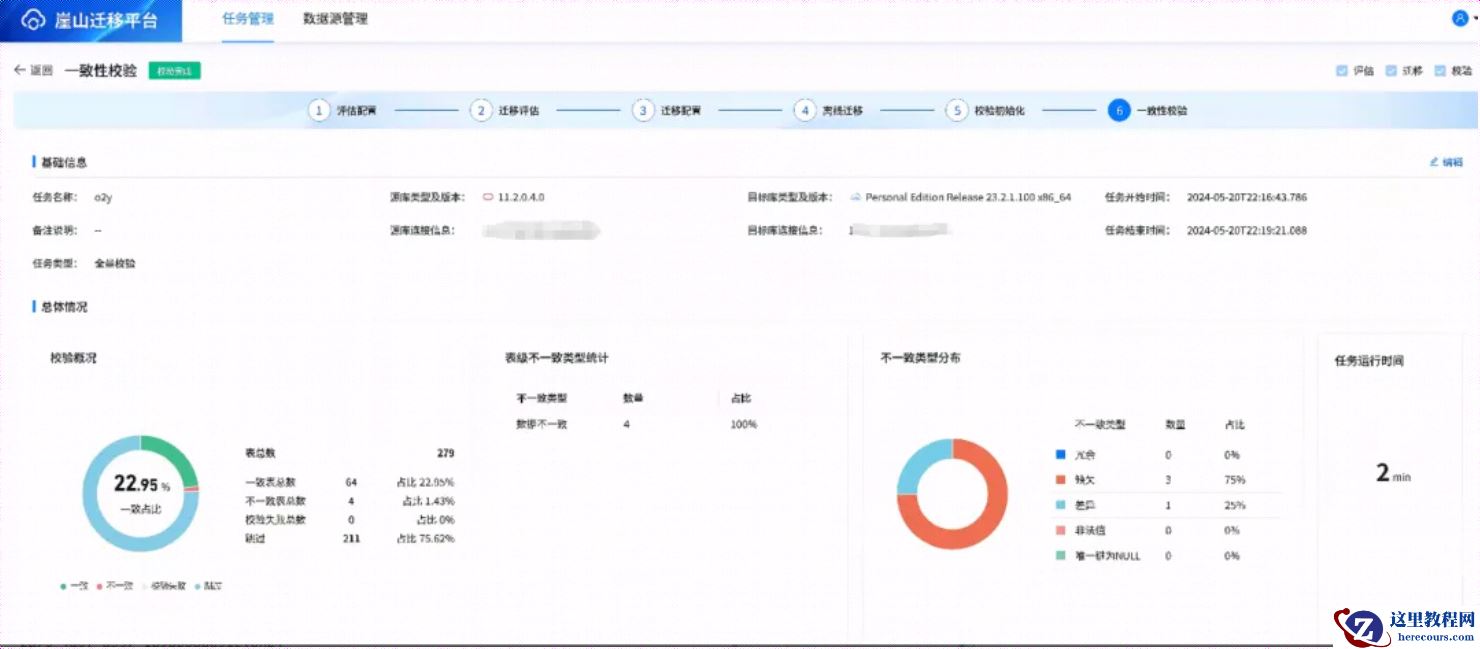Switch to the 任务管理 tab
The height and width of the screenshot is (649, 1480).
(x=248, y=18)
